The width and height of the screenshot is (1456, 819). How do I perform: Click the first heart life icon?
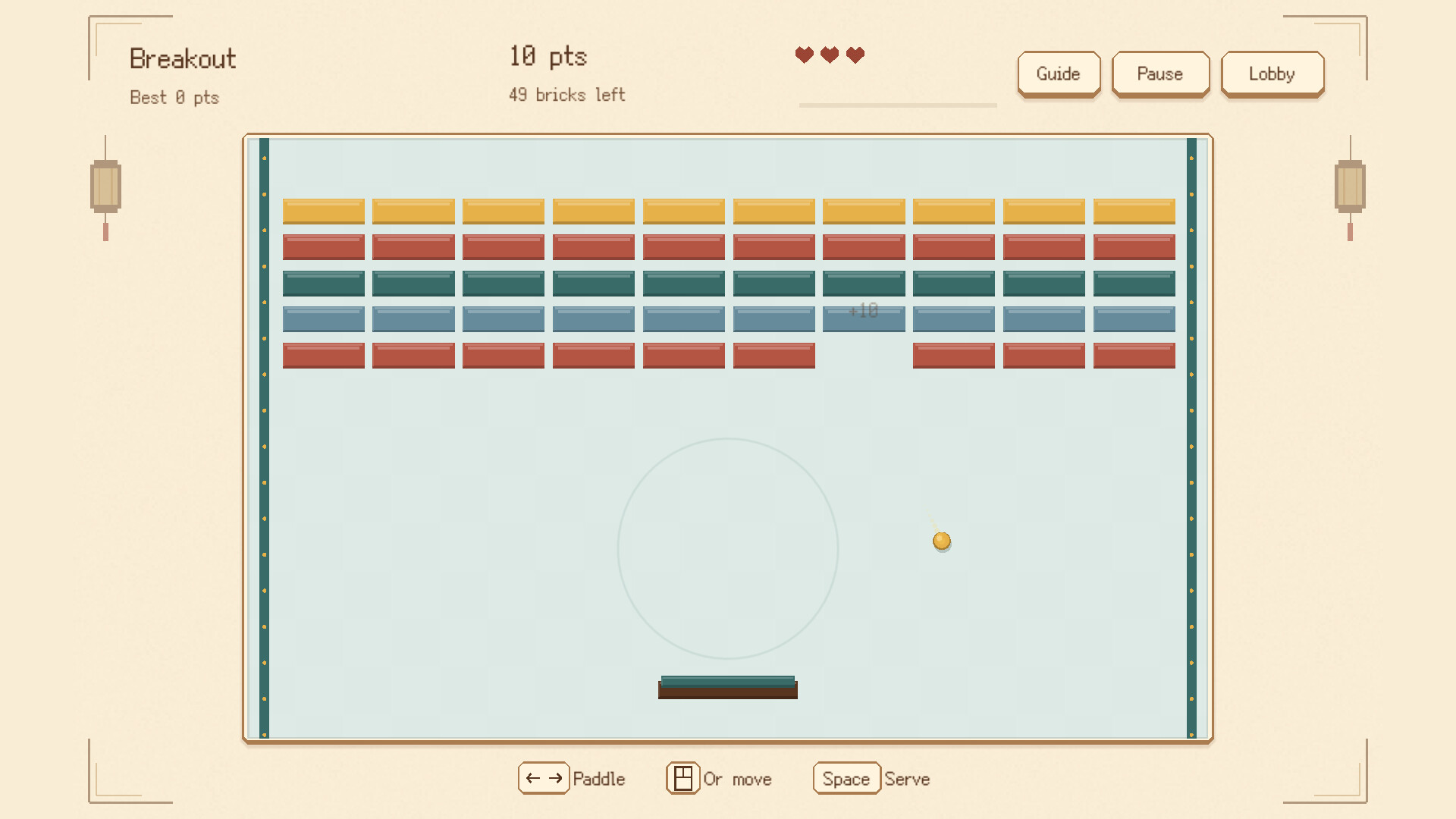tap(805, 55)
